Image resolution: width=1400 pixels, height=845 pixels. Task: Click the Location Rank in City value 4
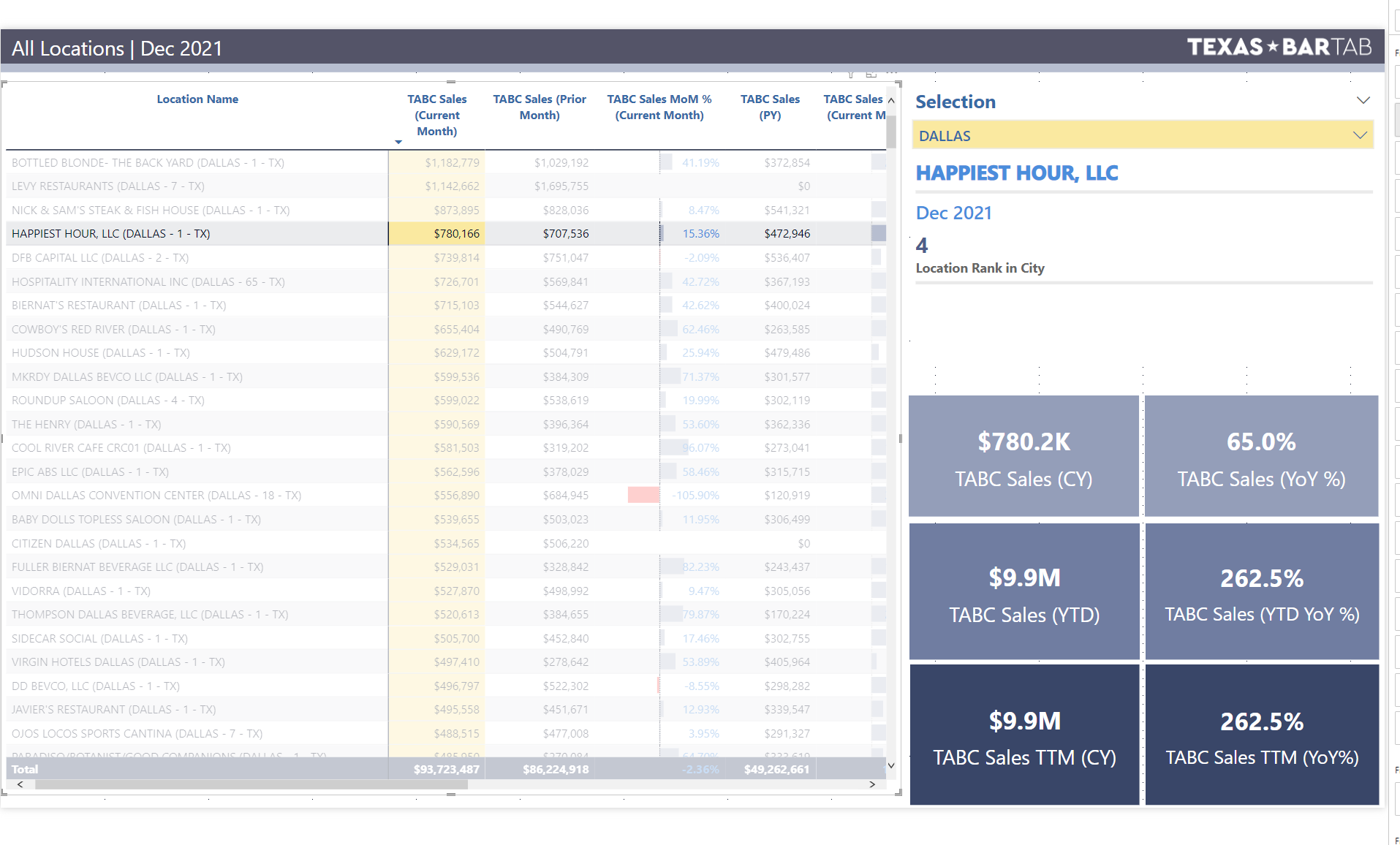922,246
